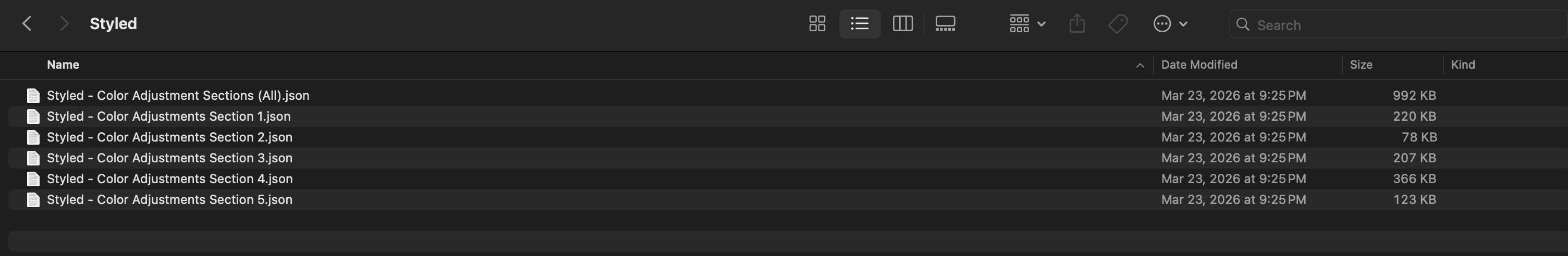Click the Section 1.json file icon
Screen dimensions: 1568x256
pyautogui.click(x=33, y=116)
